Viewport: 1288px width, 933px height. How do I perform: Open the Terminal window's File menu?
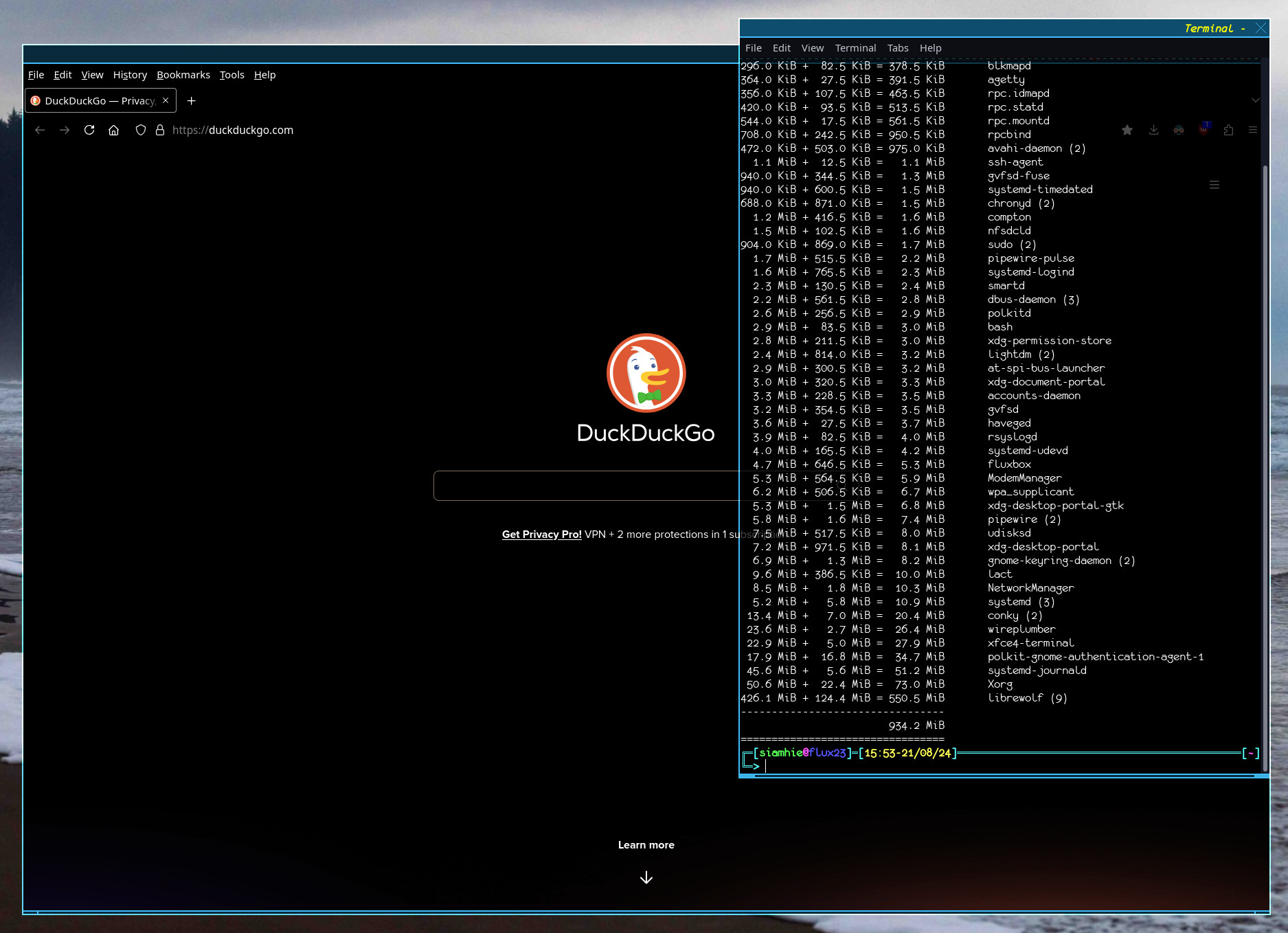754,48
